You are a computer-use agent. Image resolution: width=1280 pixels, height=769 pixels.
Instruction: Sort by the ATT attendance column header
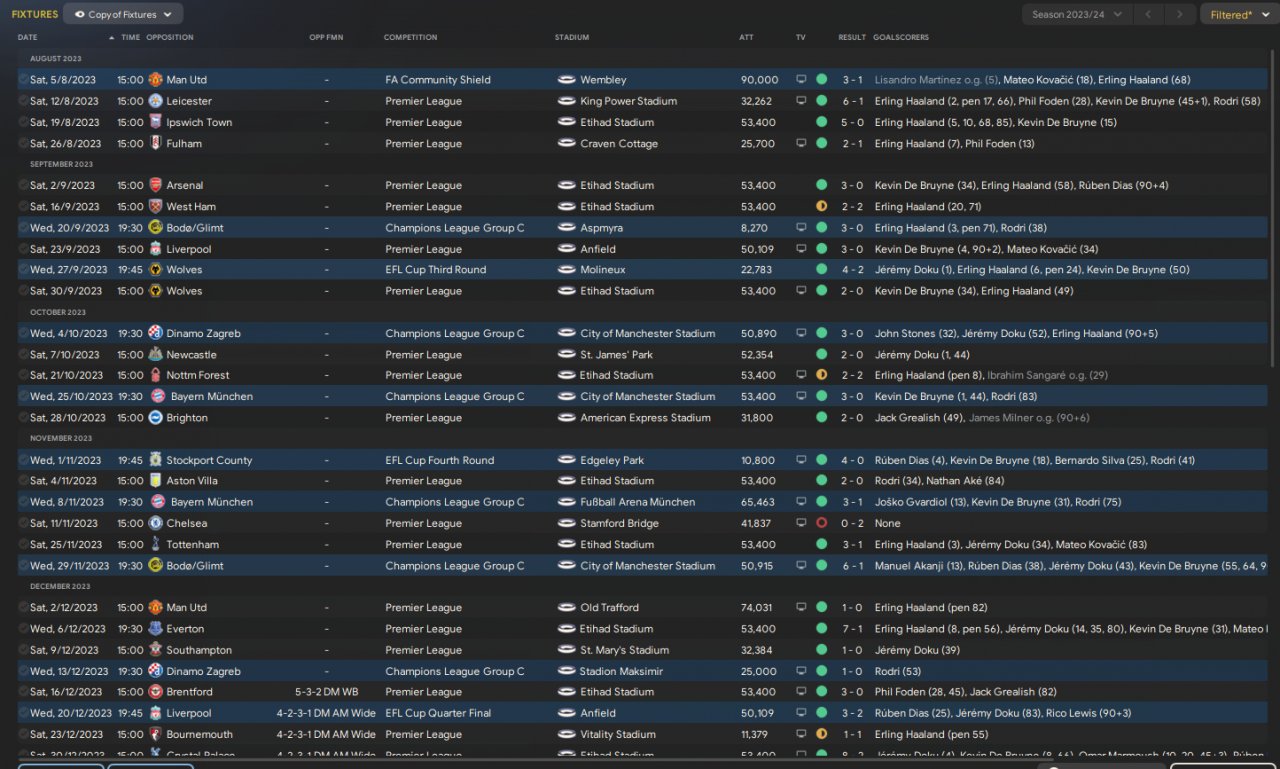click(746, 38)
